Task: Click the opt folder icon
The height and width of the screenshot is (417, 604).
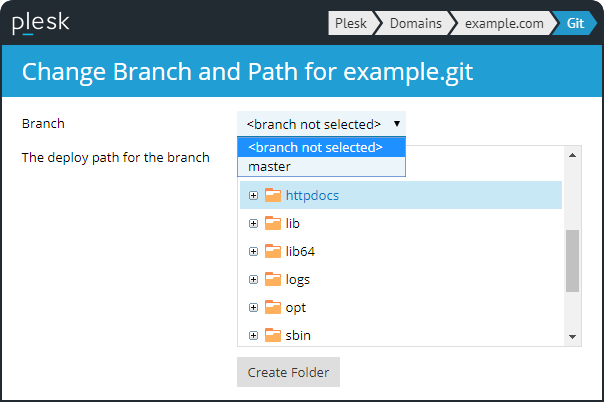Action: [273, 307]
